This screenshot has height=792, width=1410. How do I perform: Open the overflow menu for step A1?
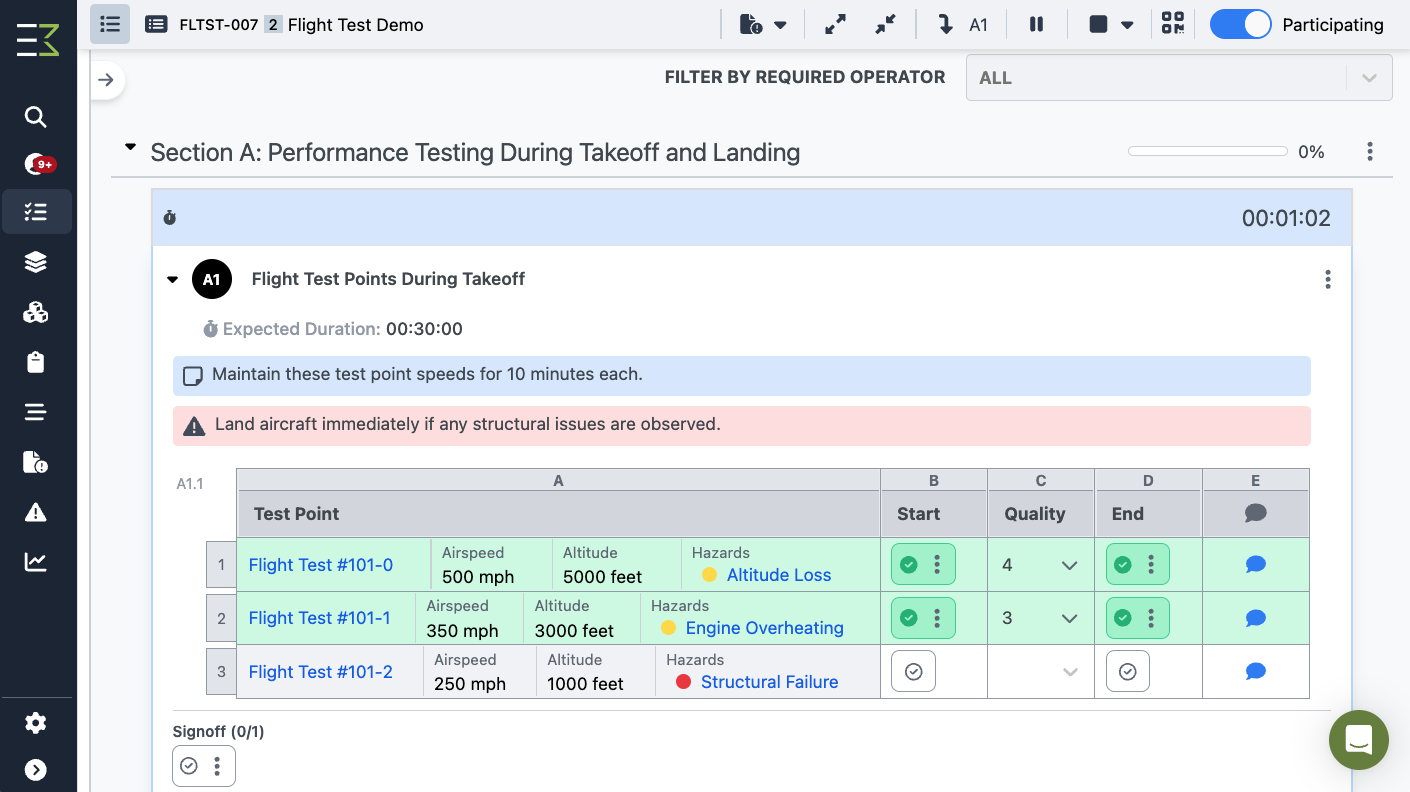pos(1328,280)
